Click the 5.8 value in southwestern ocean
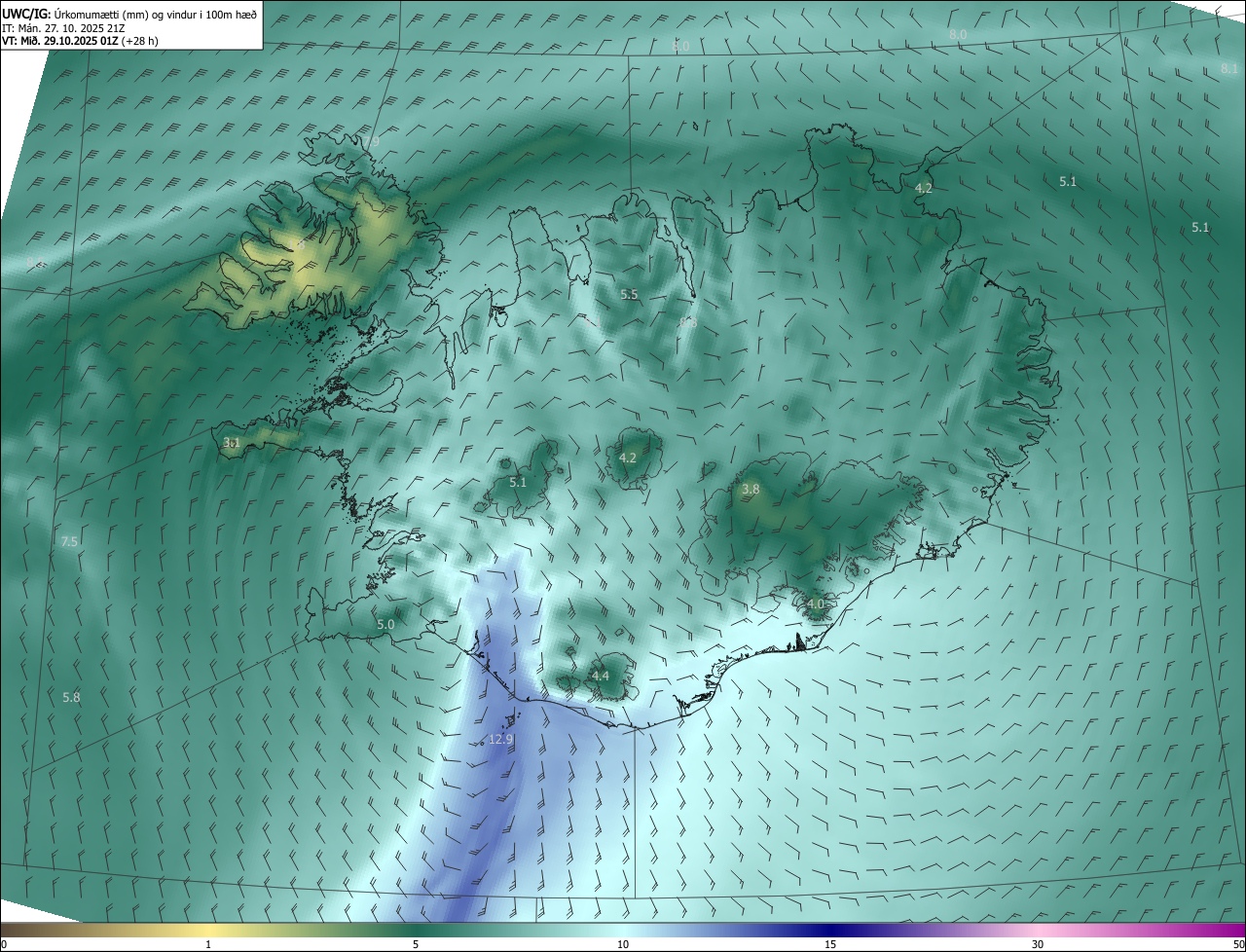 coord(71,698)
